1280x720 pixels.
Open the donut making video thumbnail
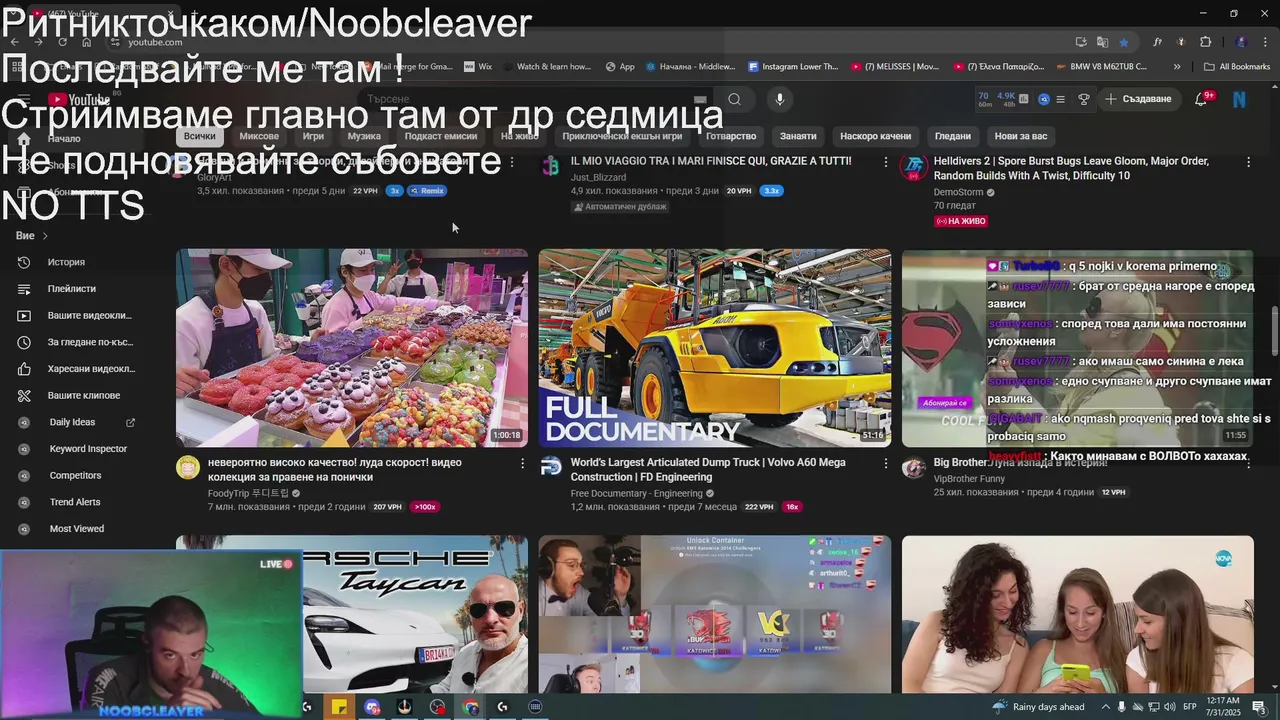coord(352,348)
